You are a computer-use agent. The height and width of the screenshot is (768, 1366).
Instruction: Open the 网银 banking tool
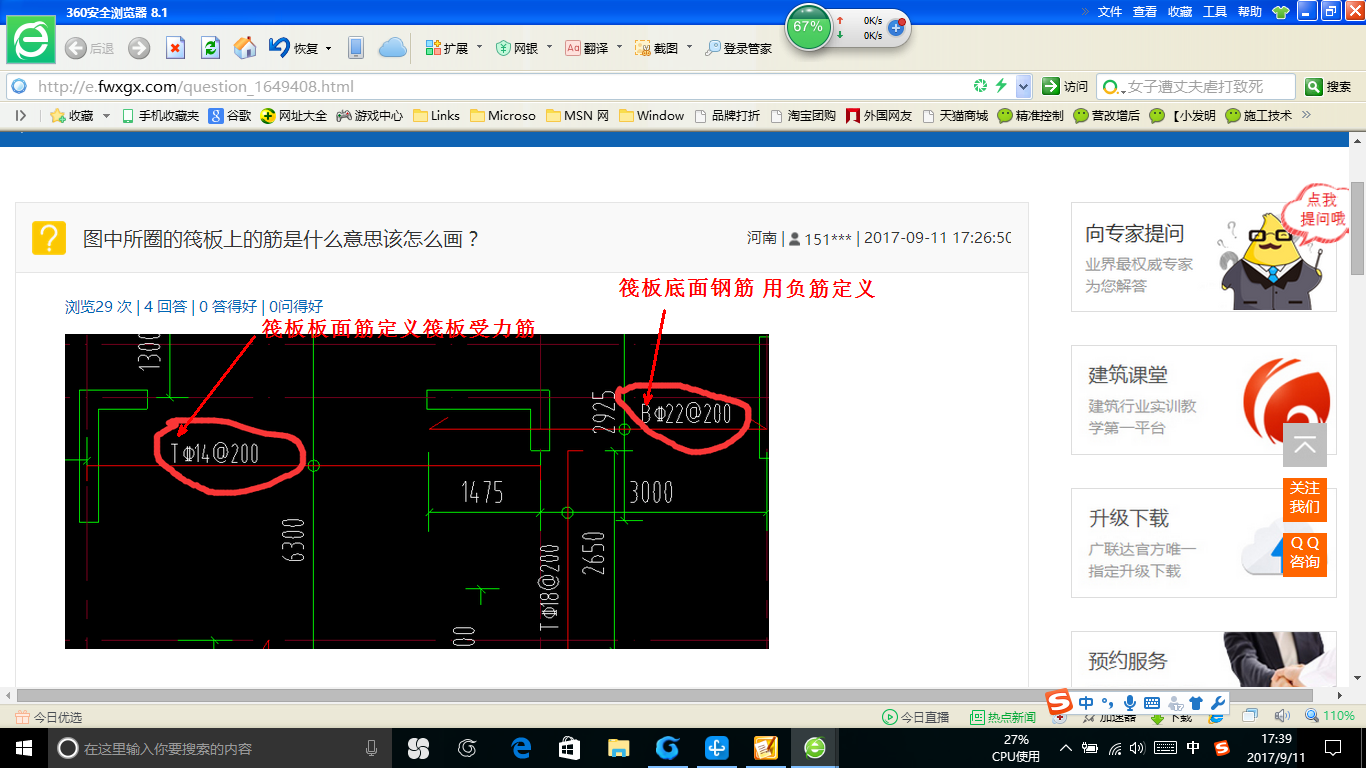click(517, 48)
